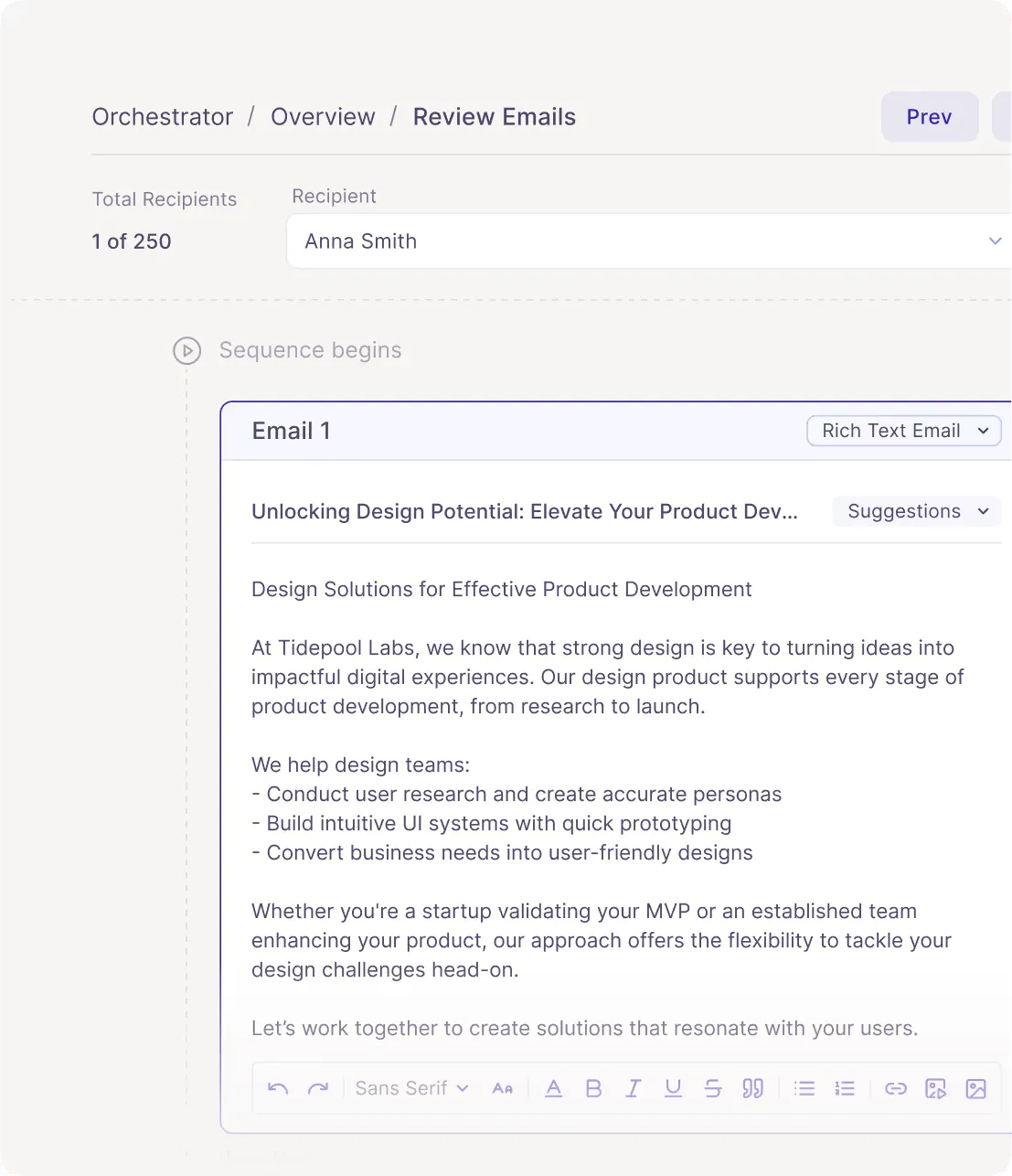Image resolution: width=1012 pixels, height=1176 pixels.
Task: Click the 'Build intuitive UI systems' line
Action: pos(492,823)
